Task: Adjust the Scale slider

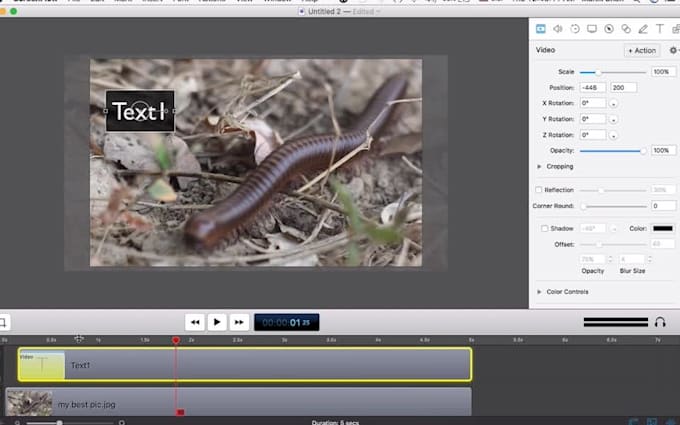Action: tap(612, 72)
